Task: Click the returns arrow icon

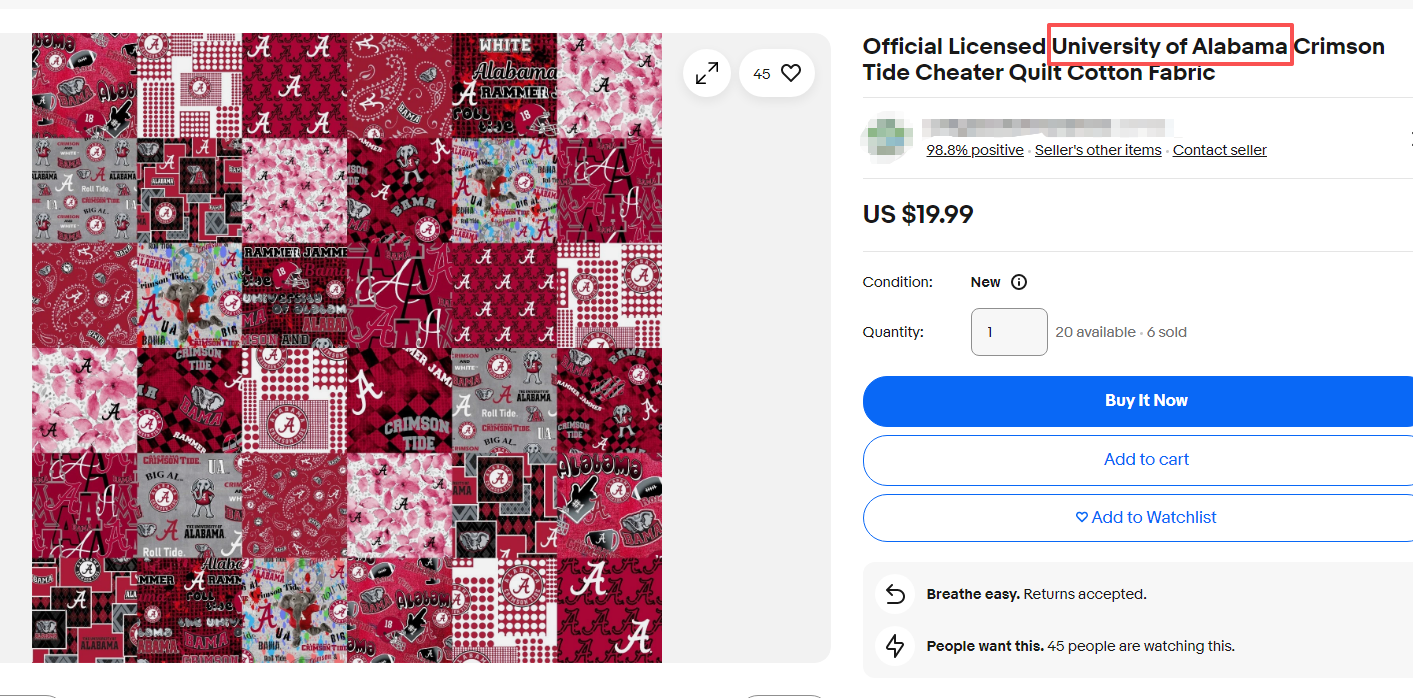Action: [x=895, y=594]
